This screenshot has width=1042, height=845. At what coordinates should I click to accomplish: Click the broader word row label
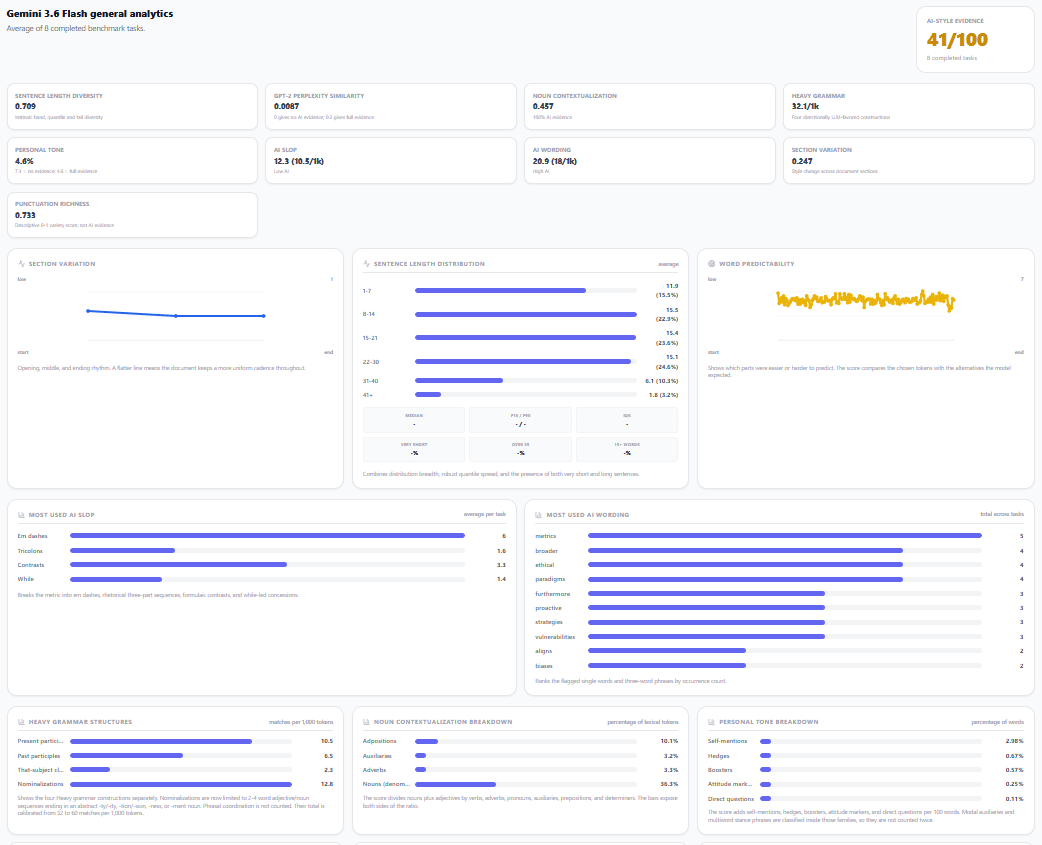click(x=546, y=551)
